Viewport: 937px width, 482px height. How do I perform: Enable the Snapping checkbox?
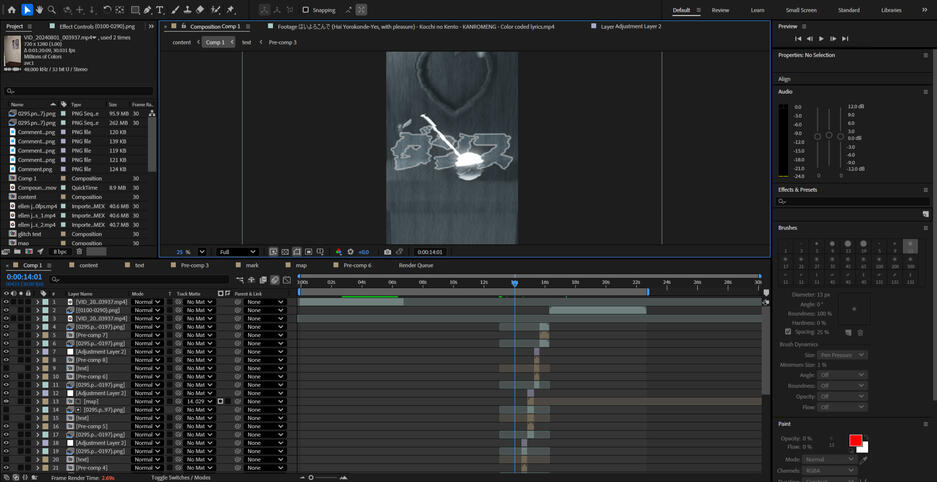coord(304,10)
